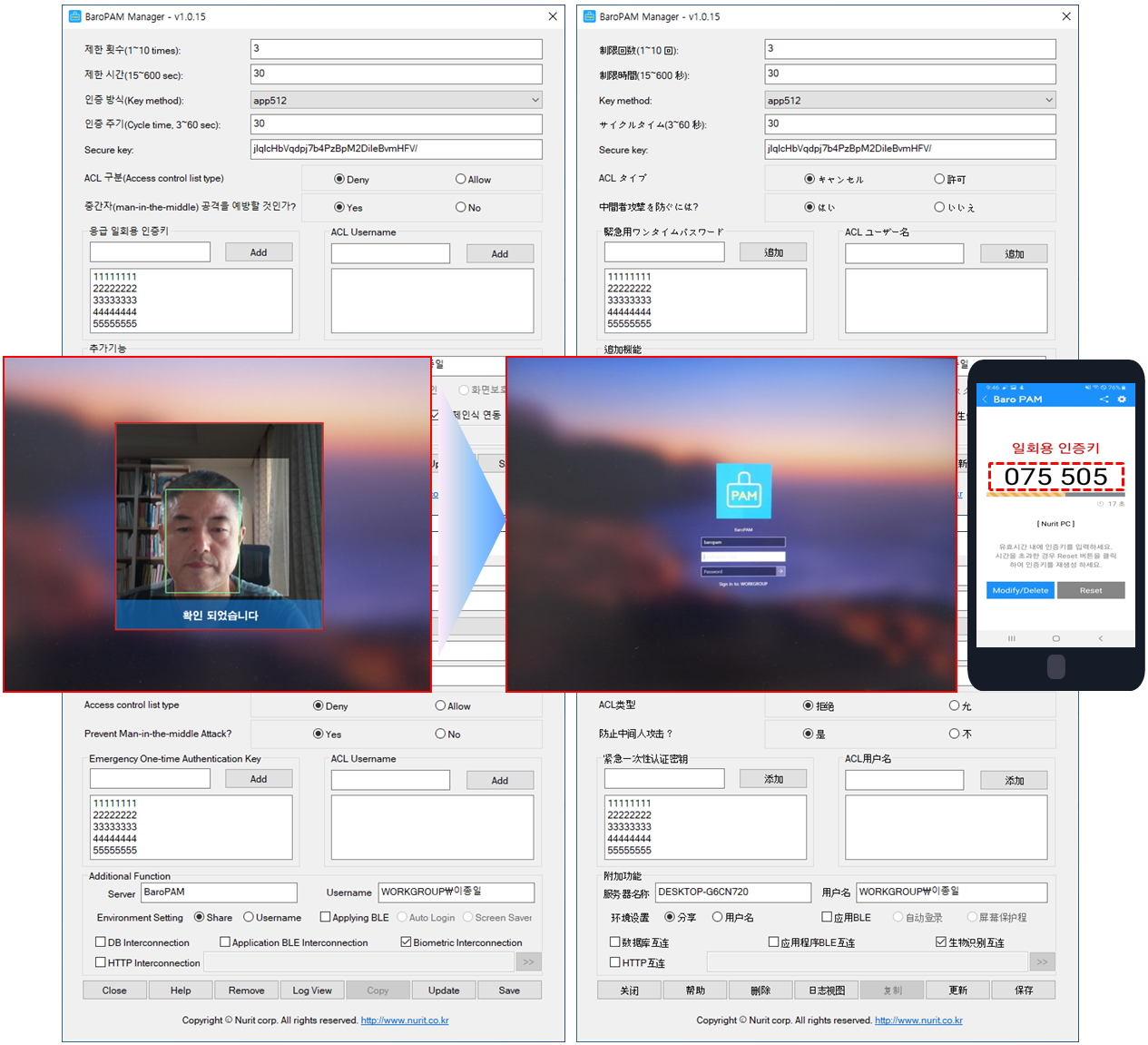
Task: Click the BaroPAM Manager title icon in Japanese window
Action: click(590, 16)
